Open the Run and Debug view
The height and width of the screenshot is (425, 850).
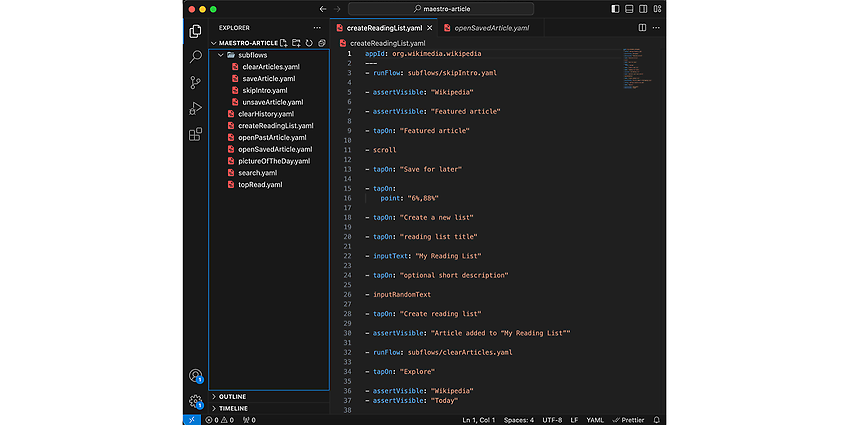[x=195, y=108]
